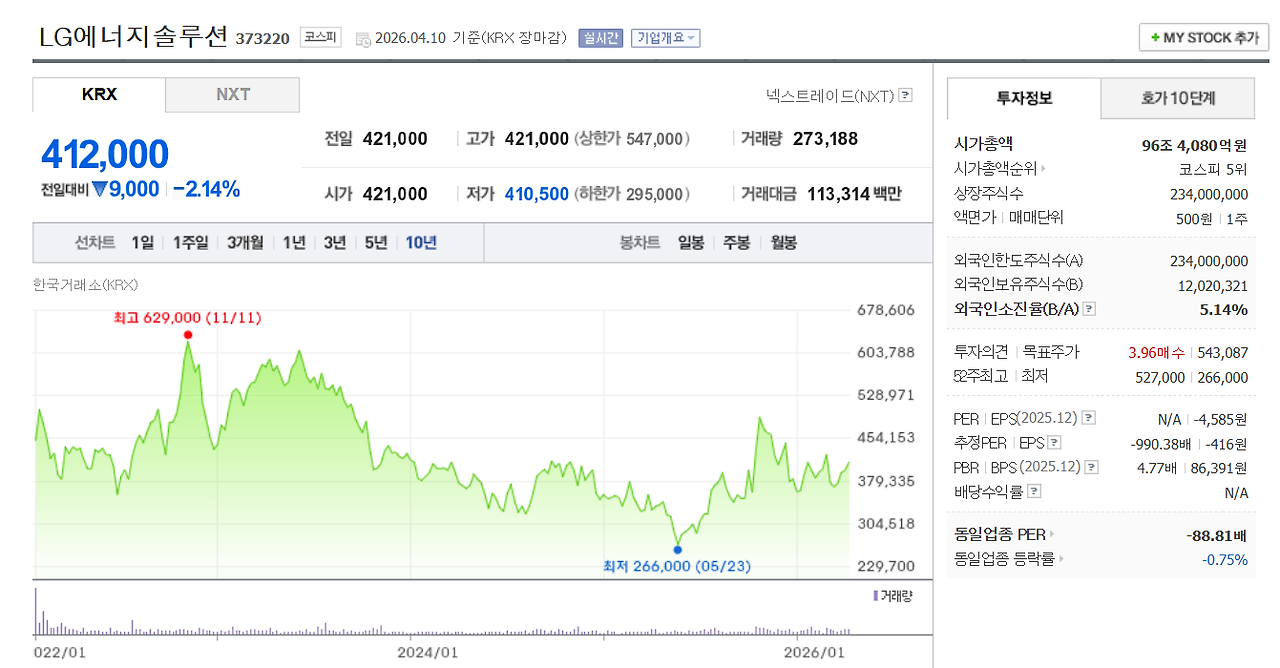This screenshot has width=1280, height=668.
Task: Show the 일봉 candle chart
Action: (x=691, y=243)
